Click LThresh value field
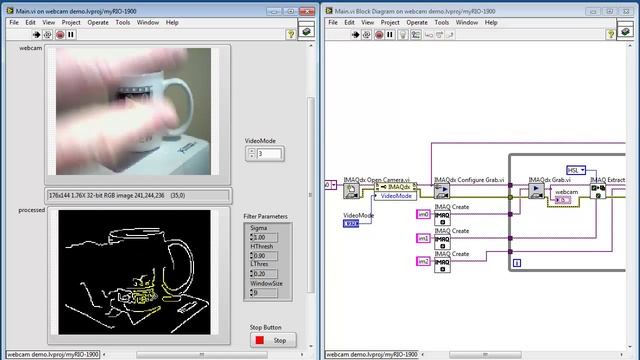Screen dimensions: 640x360 click(x=266, y=273)
